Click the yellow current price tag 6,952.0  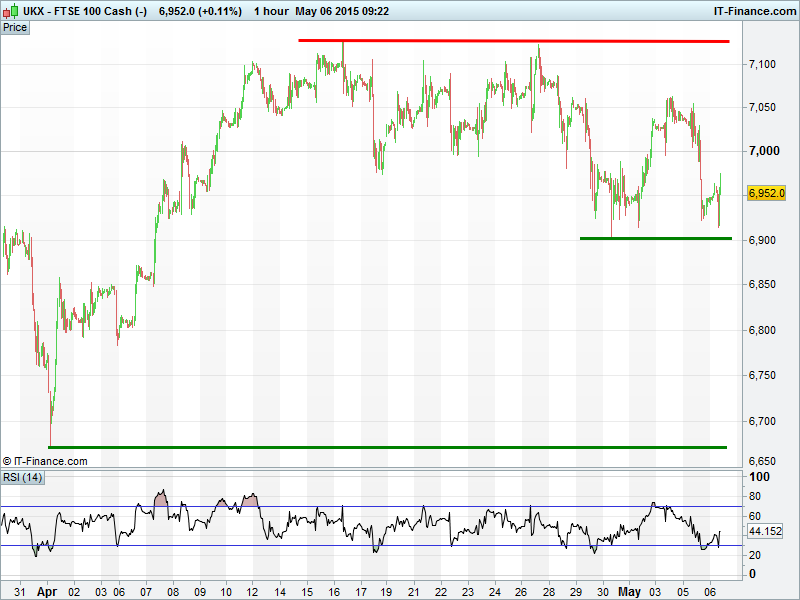[x=767, y=193]
